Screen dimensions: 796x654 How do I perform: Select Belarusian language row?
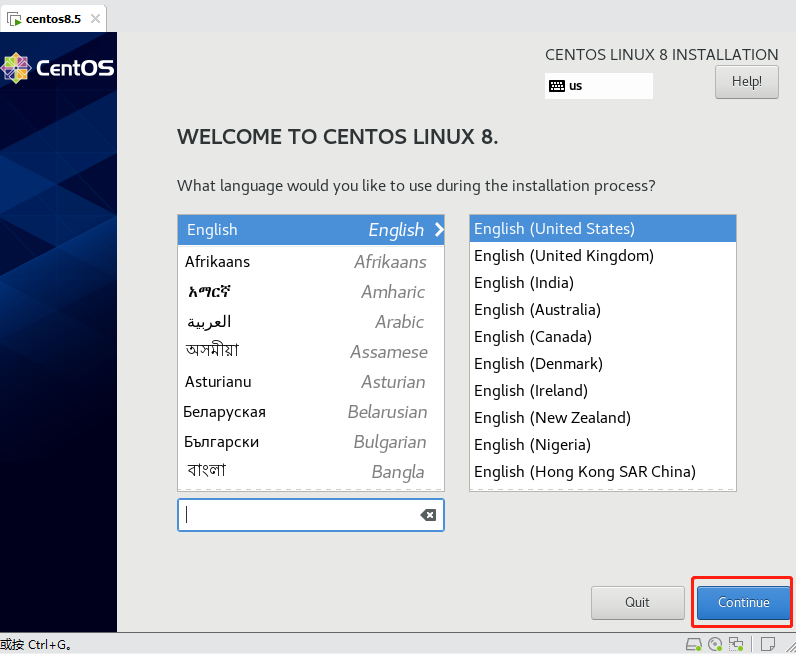311,411
